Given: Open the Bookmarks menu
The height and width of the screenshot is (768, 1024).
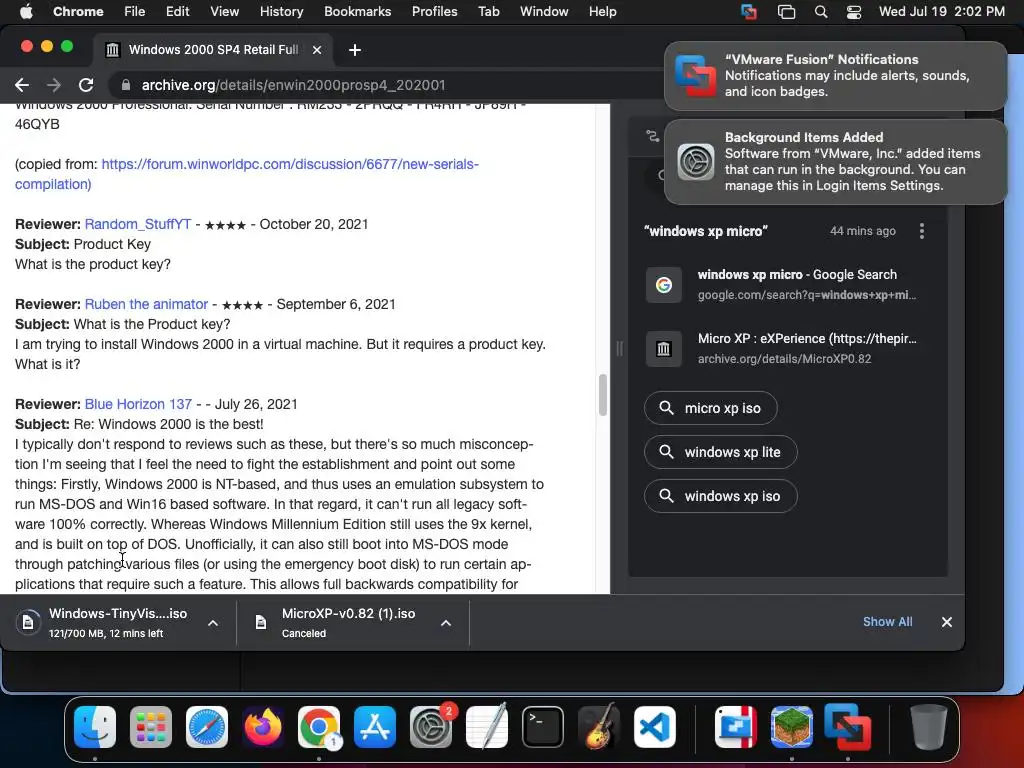Looking at the screenshot, I should [x=357, y=11].
